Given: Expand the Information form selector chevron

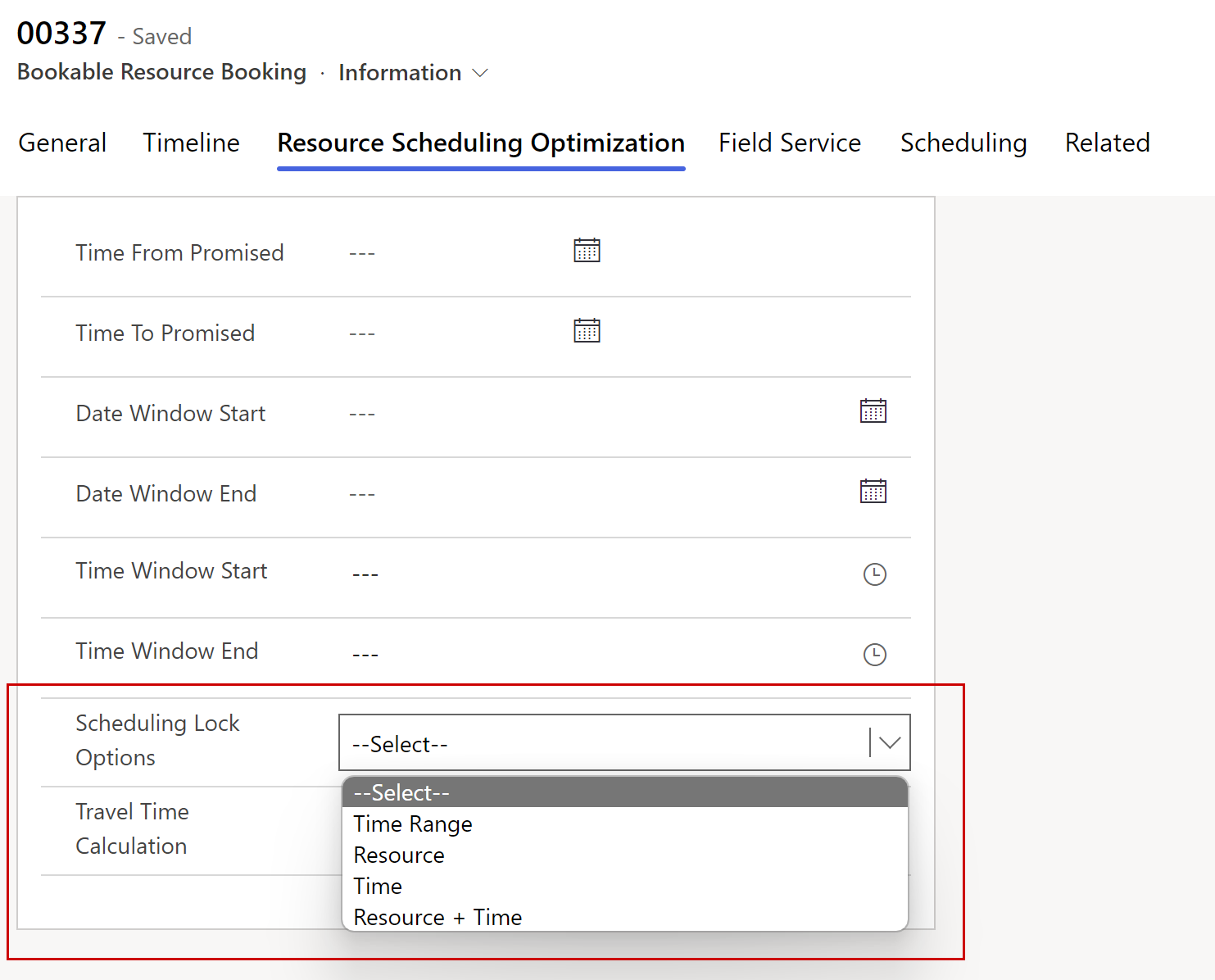Looking at the screenshot, I should pyautogui.click(x=479, y=73).
